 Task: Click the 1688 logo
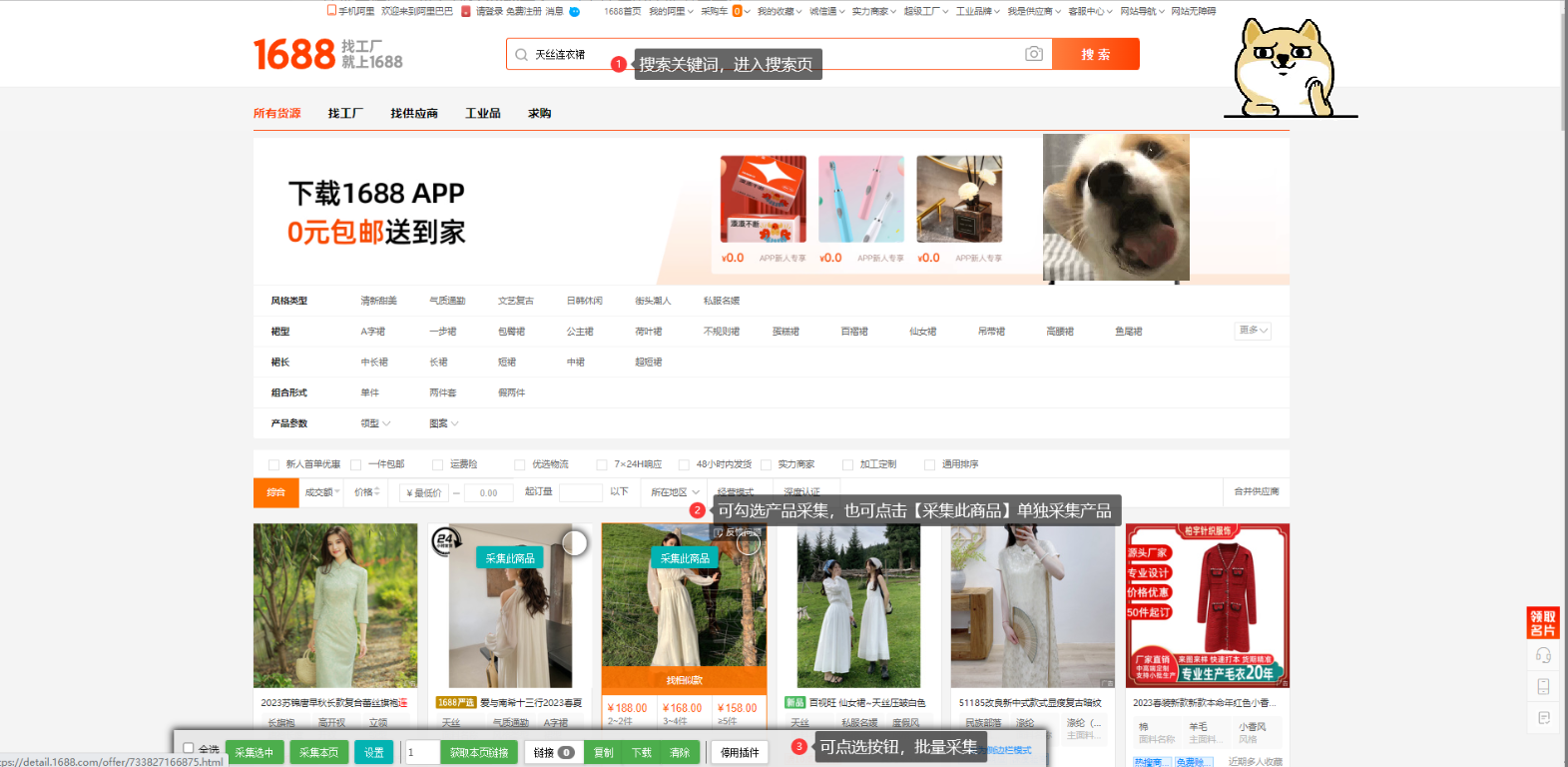click(294, 54)
